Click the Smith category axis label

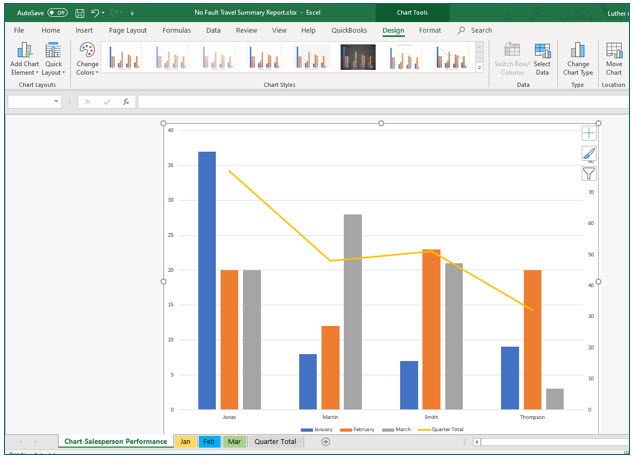(431, 417)
